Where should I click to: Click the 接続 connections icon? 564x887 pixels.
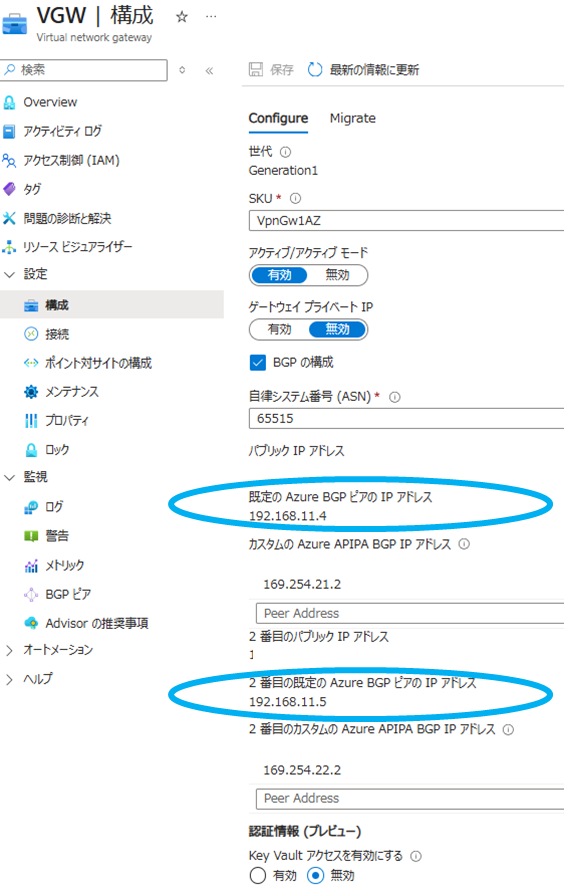(x=31, y=334)
